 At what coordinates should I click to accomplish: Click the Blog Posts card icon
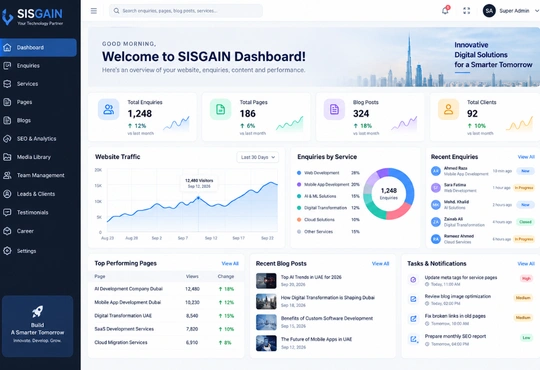334,109
